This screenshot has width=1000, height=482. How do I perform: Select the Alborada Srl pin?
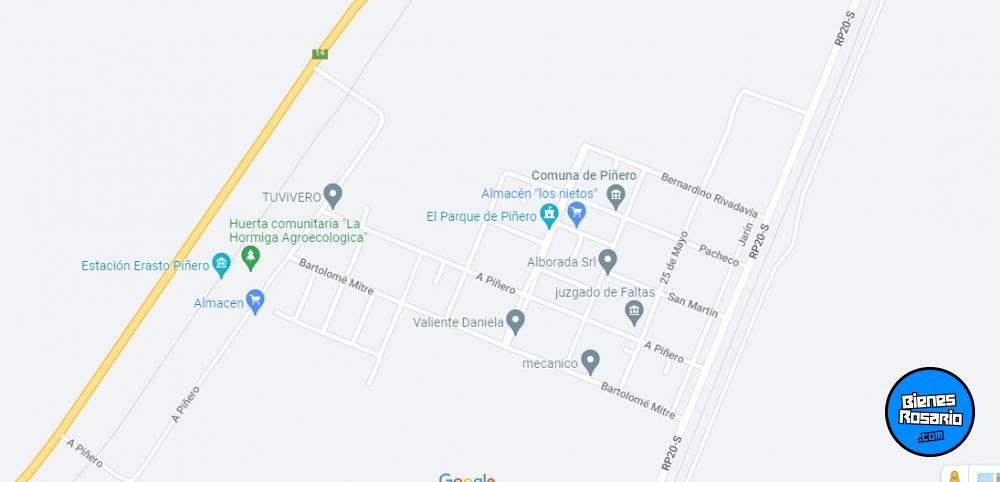608,262
